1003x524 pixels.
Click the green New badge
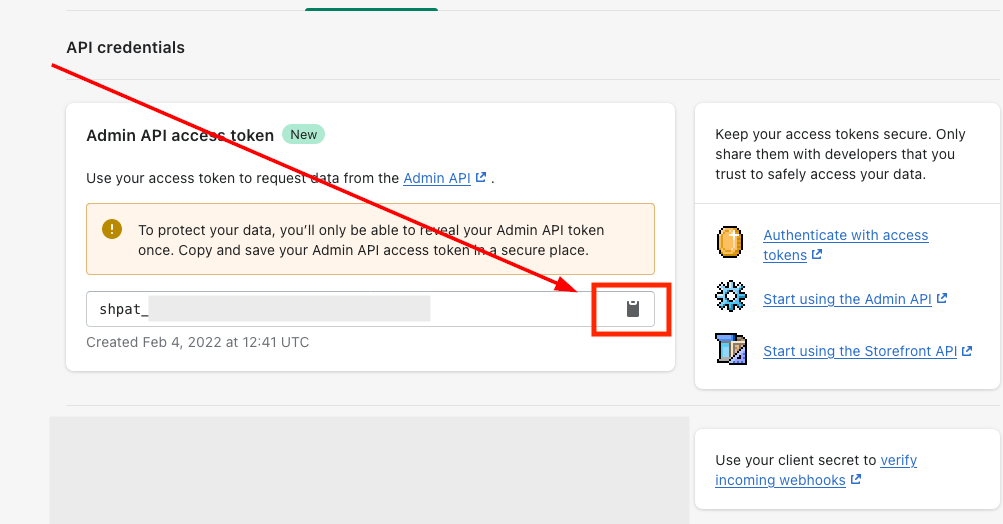pos(303,134)
